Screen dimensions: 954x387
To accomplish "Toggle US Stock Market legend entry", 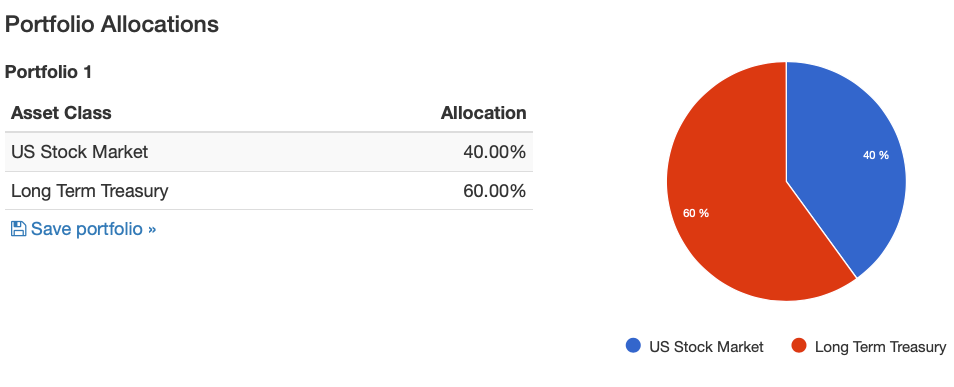I will (694, 347).
